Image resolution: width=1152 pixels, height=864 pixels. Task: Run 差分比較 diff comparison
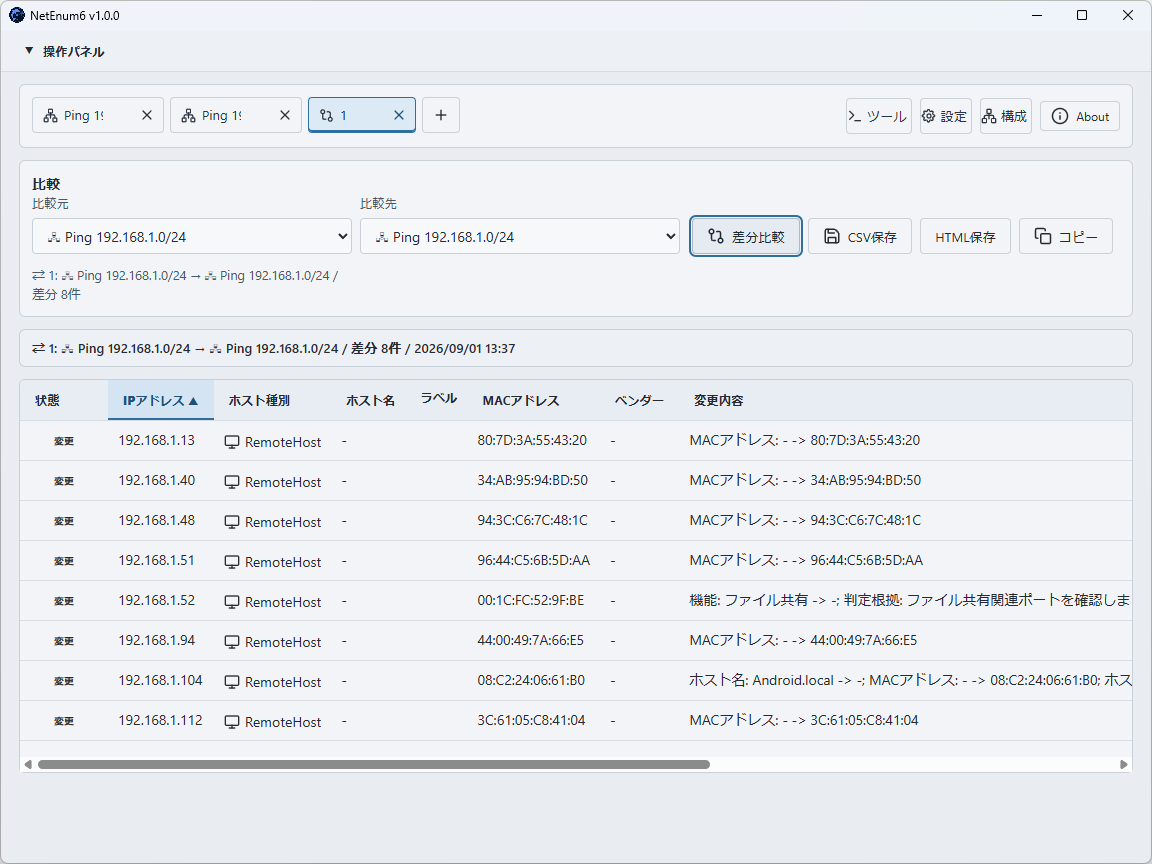tap(746, 237)
